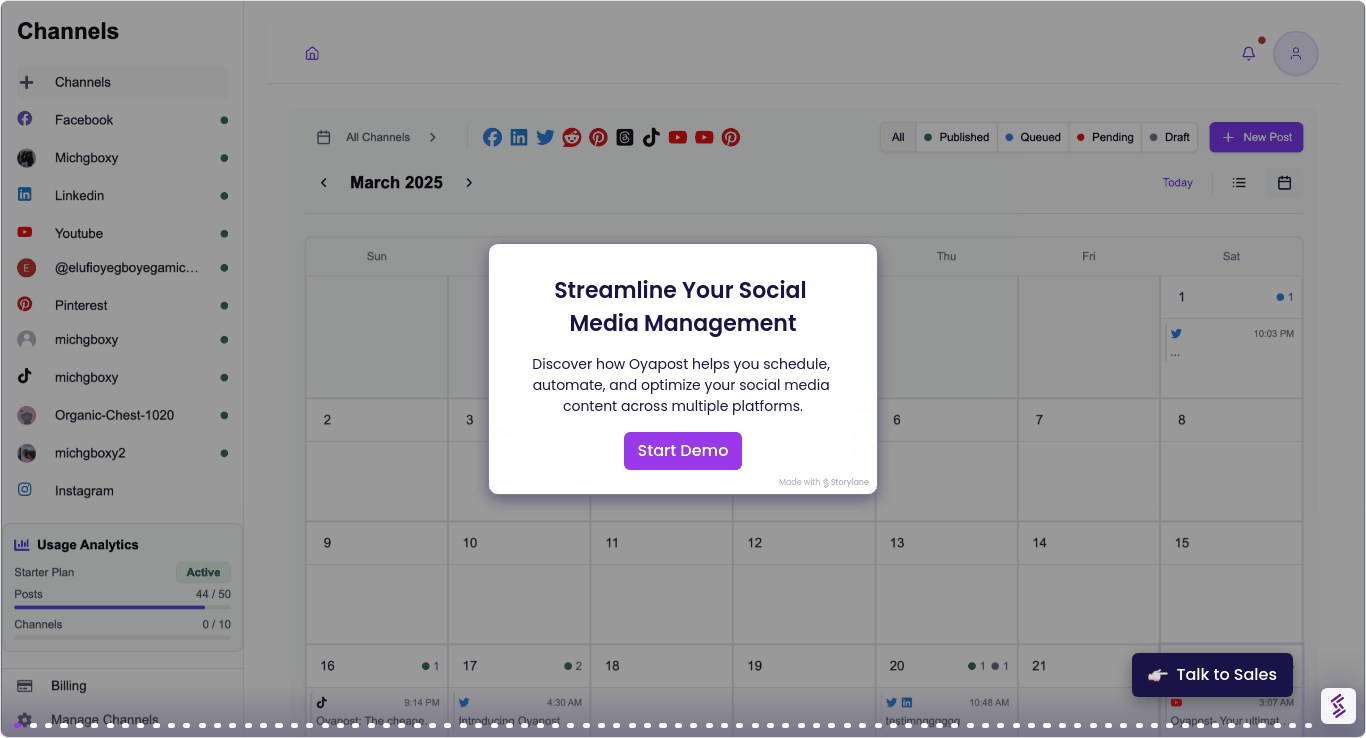
Task: Open Pinterest channel in sidebar
Action: 121,305
